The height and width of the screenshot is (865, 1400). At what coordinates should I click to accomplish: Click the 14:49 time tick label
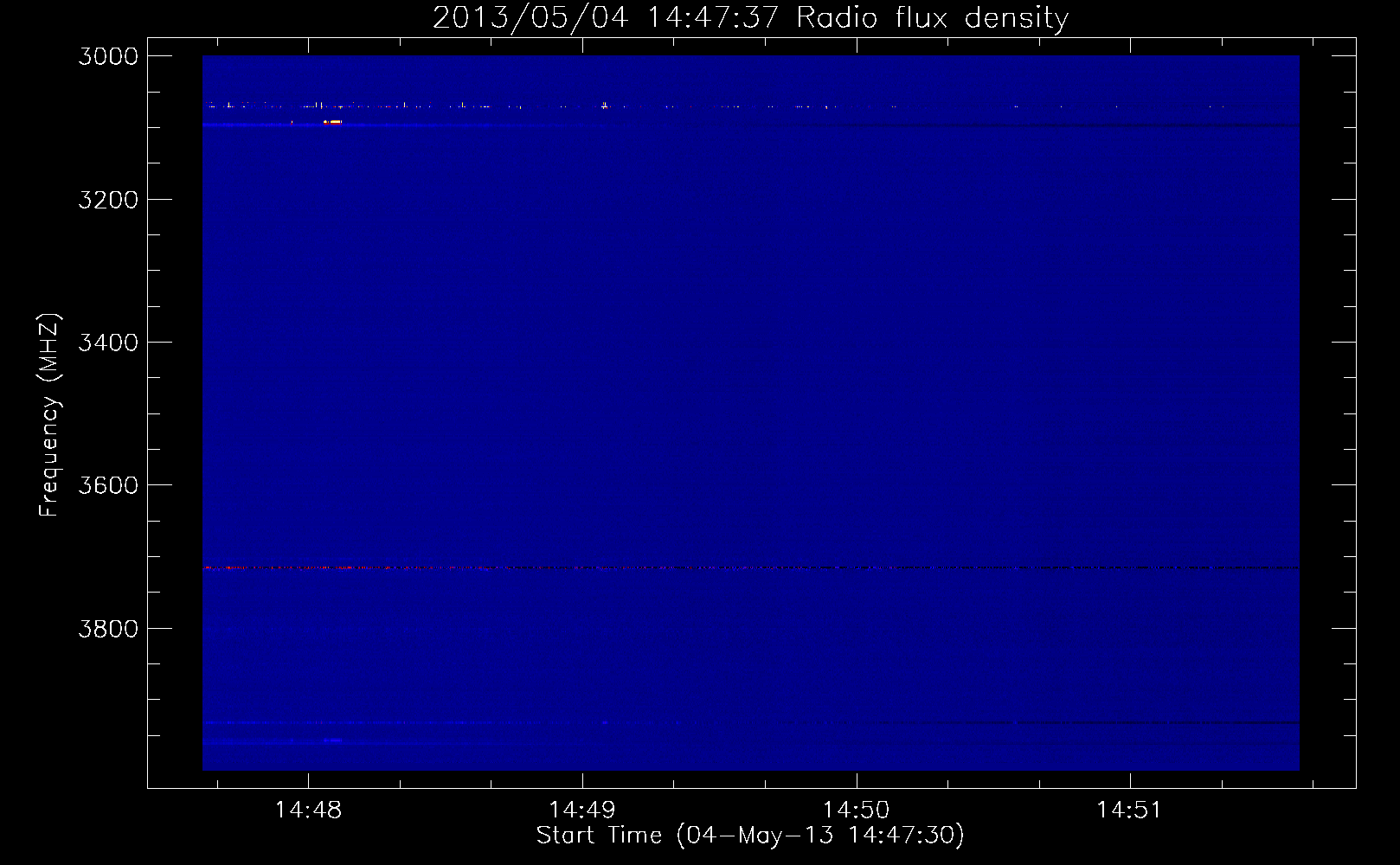[582, 811]
